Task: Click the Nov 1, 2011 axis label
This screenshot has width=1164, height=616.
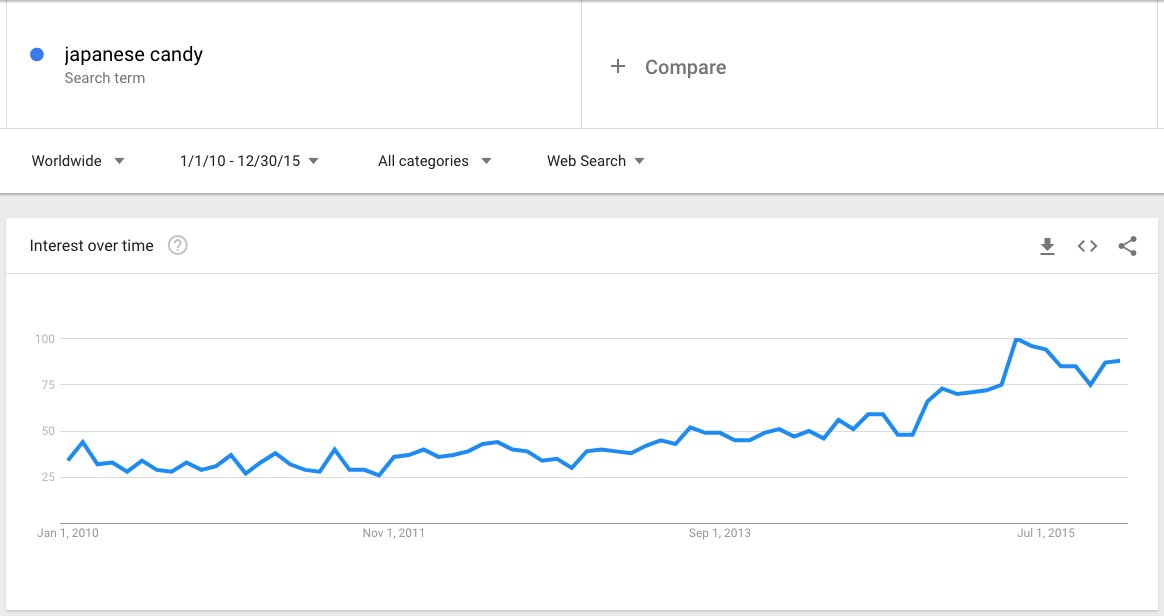Action: point(393,533)
